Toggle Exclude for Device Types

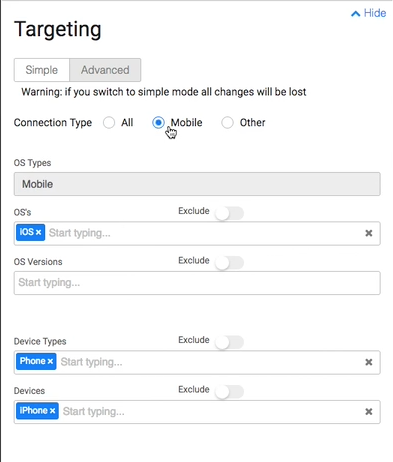tap(229, 342)
